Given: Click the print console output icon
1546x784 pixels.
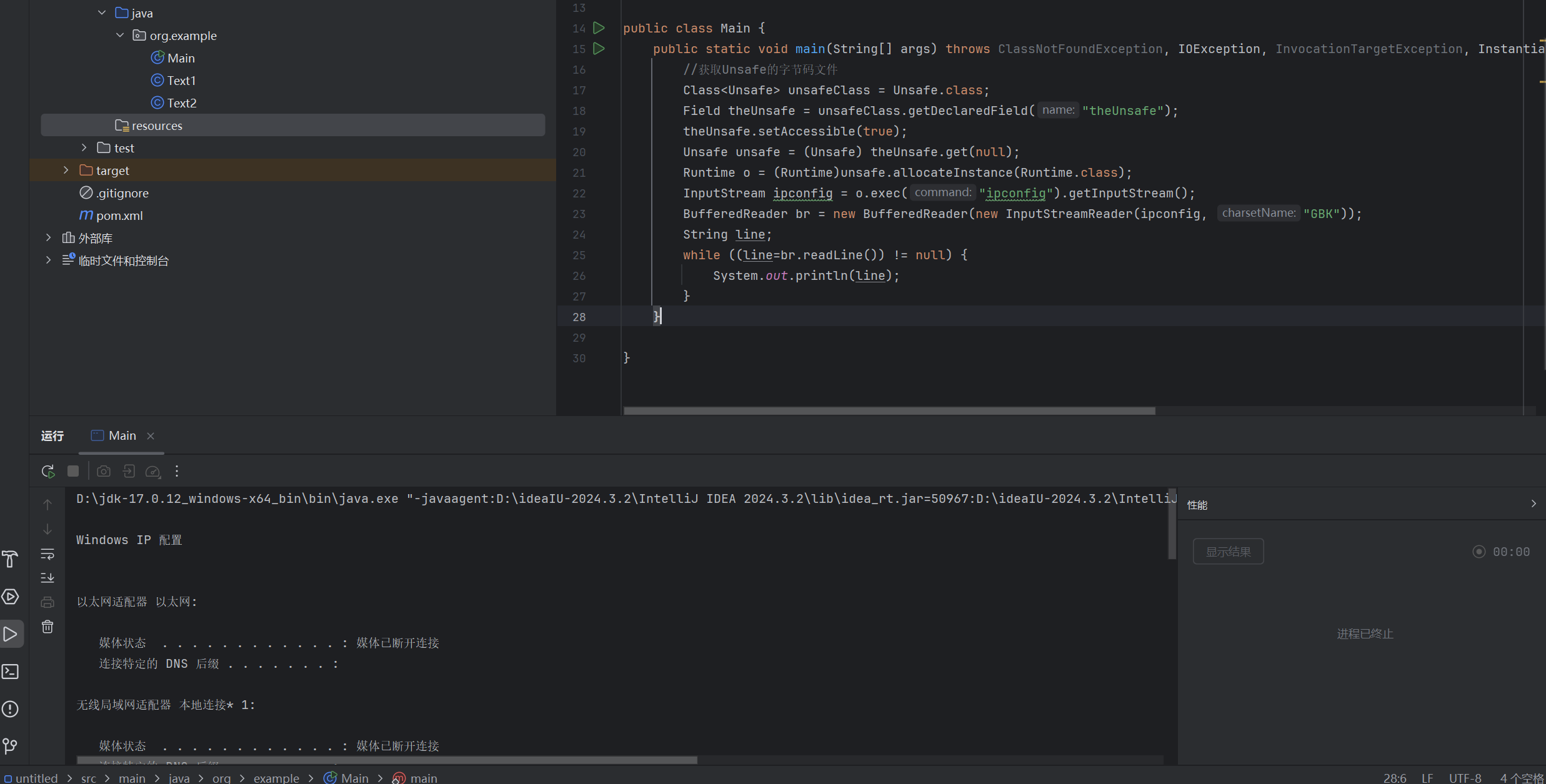Looking at the screenshot, I should (x=47, y=602).
